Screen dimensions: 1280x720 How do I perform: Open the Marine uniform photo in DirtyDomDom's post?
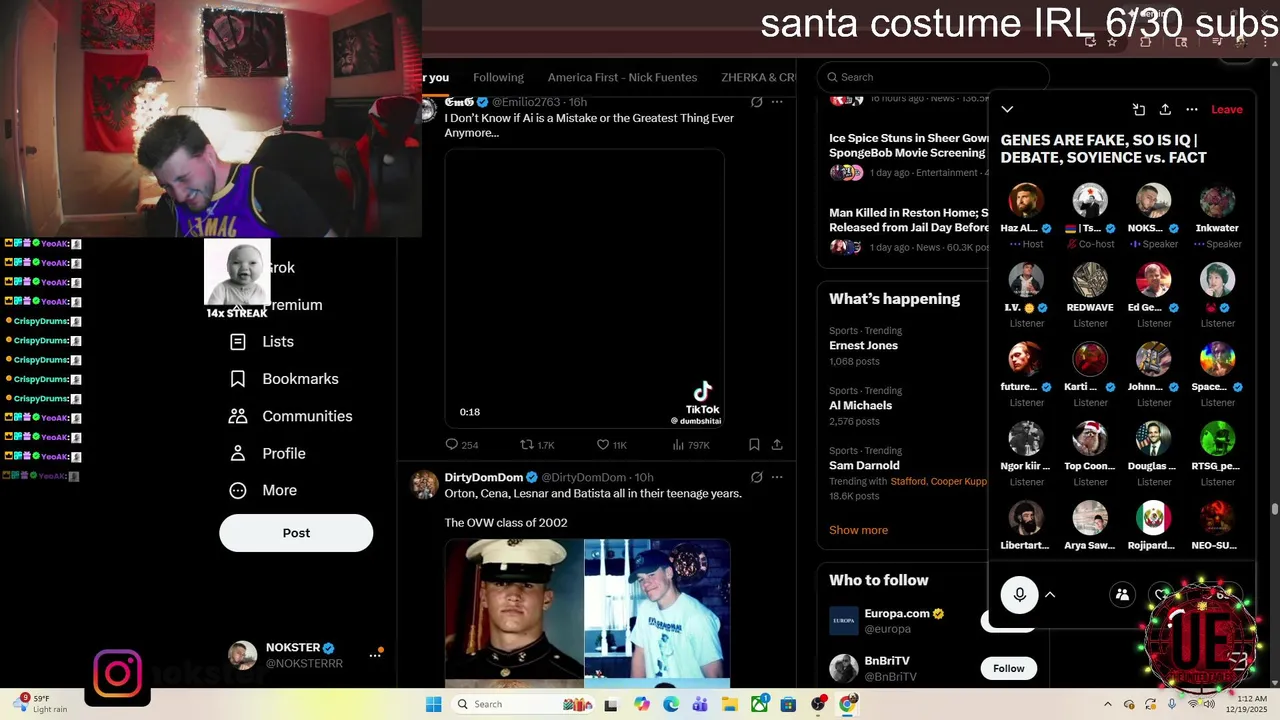point(514,611)
